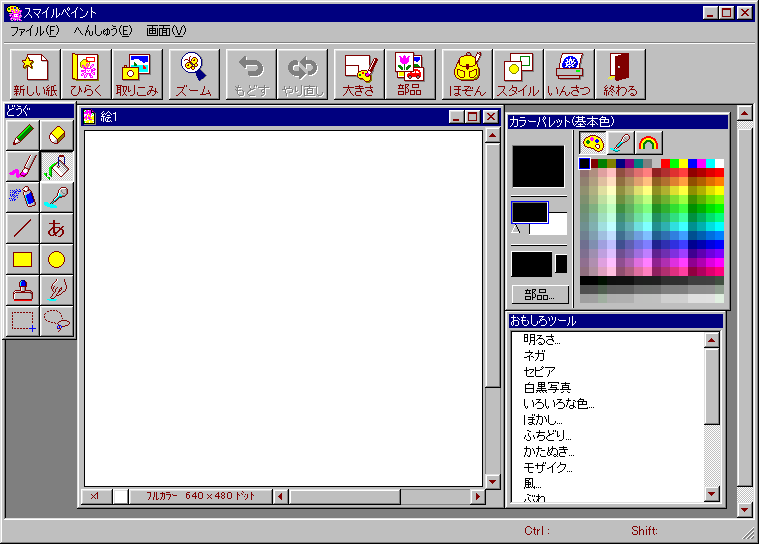Open the 画面(V) menu
759x544 pixels.
coord(166,31)
